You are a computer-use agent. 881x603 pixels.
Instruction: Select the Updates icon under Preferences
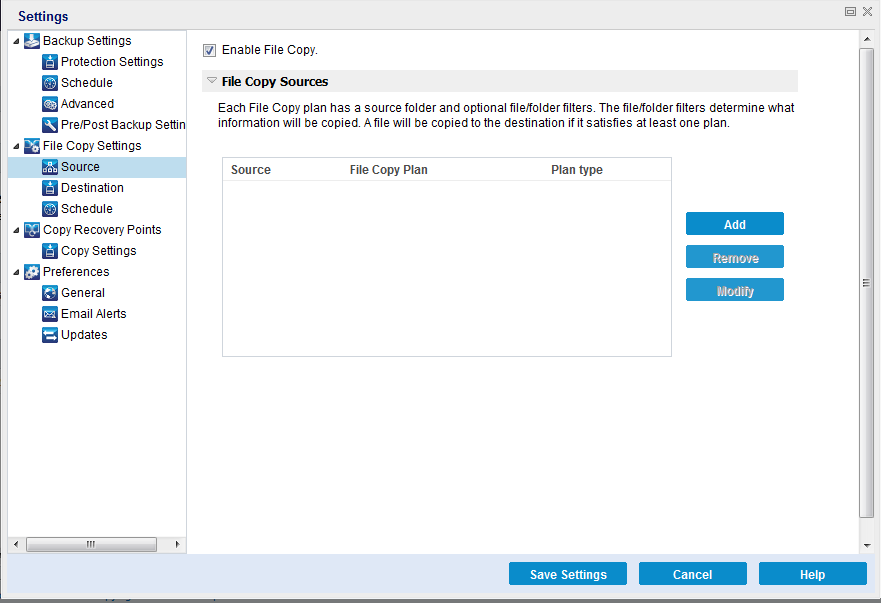(49, 334)
